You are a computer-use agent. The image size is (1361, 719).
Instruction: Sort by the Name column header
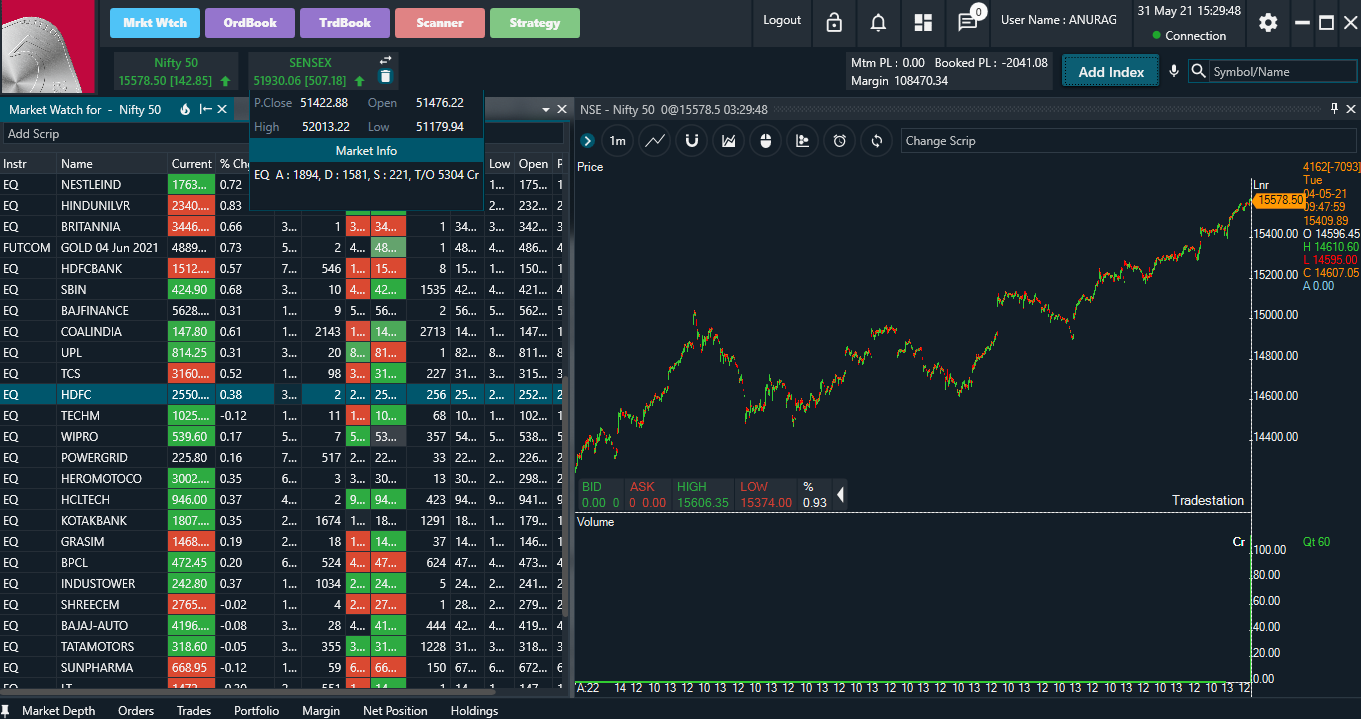click(x=112, y=164)
